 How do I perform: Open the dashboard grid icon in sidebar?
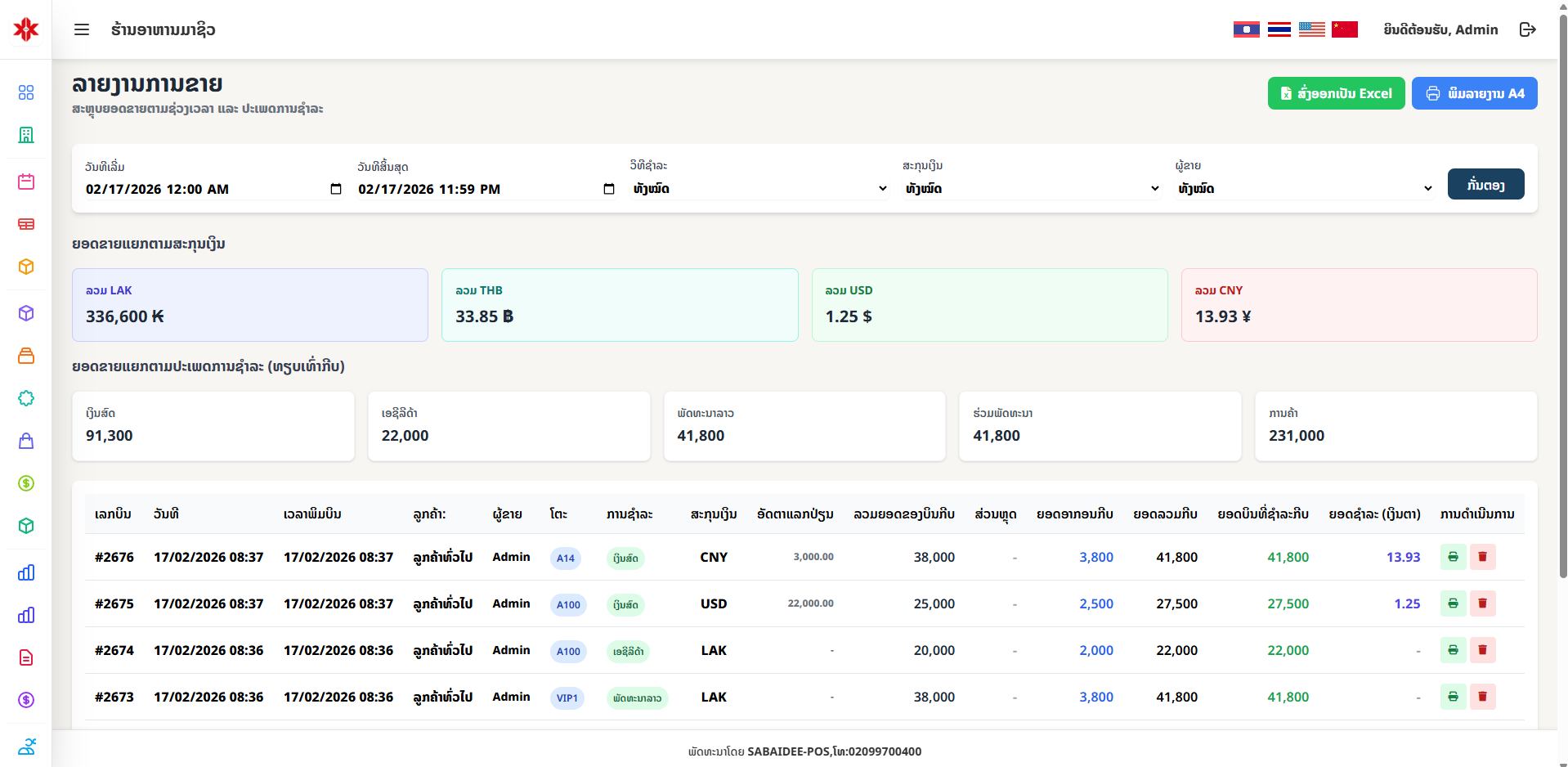pyautogui.click(x=26, y=92)
